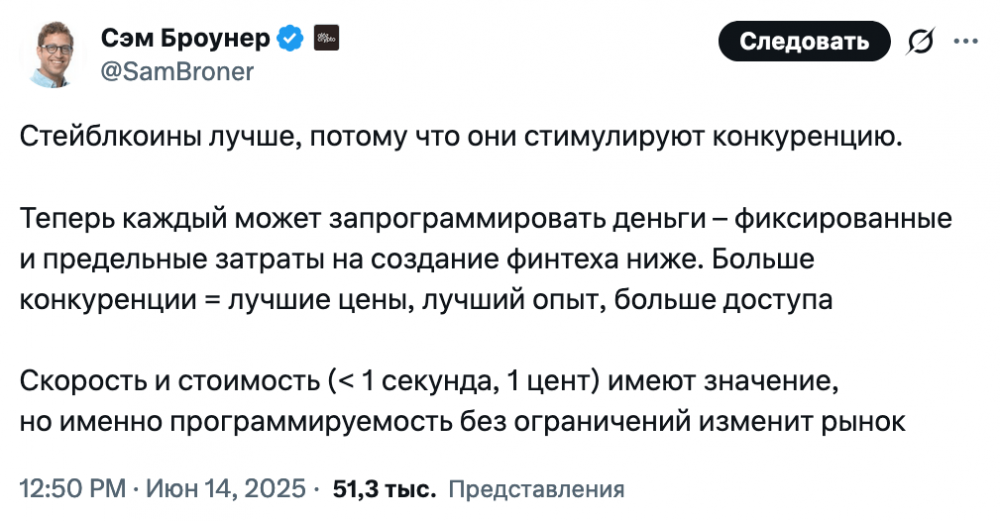The height and width of the screenshot is (521, 1000).
Task: Open the three-dot more options menu
Action: pyautogui.click(x=966, y=42)
